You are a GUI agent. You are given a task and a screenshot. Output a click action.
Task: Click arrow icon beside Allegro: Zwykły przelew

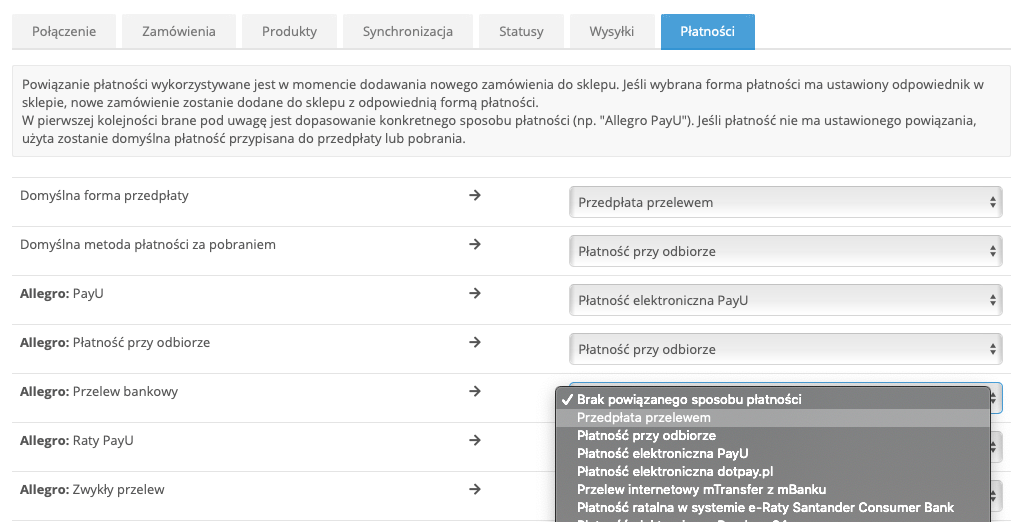point(475,489)
